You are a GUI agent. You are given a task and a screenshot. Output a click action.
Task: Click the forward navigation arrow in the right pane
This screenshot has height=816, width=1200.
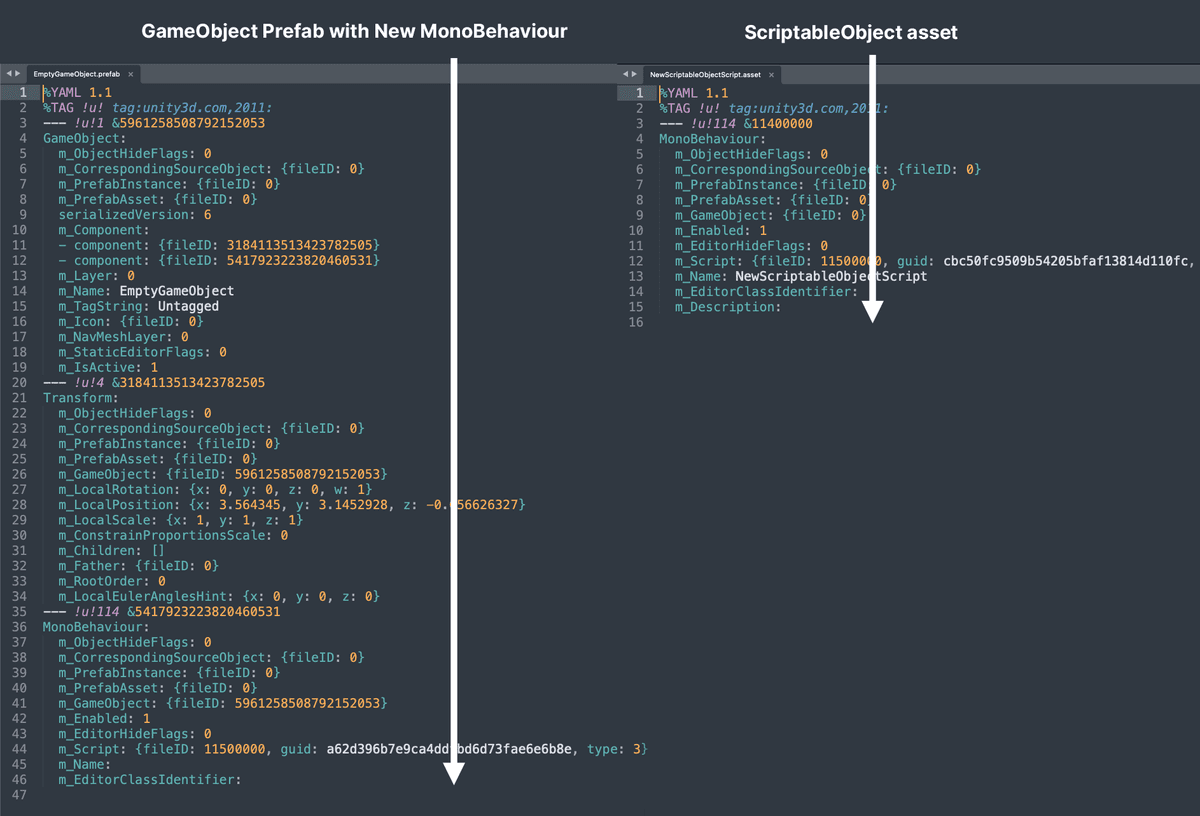pos(633,73)
